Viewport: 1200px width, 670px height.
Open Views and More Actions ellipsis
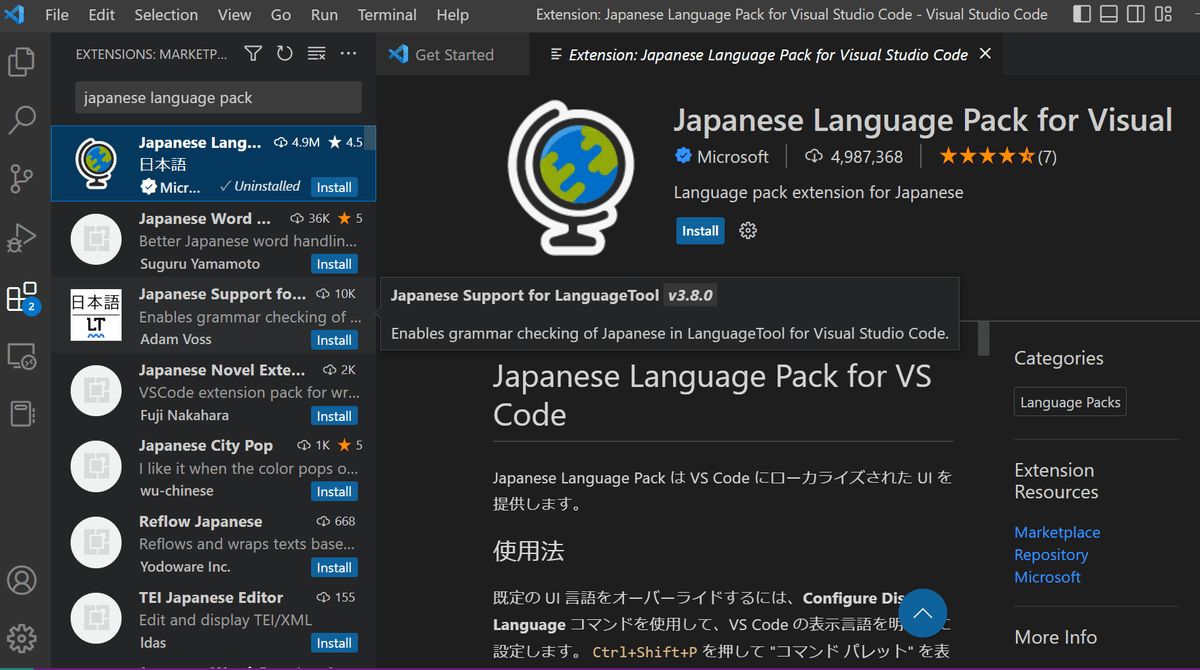[348, 54]
